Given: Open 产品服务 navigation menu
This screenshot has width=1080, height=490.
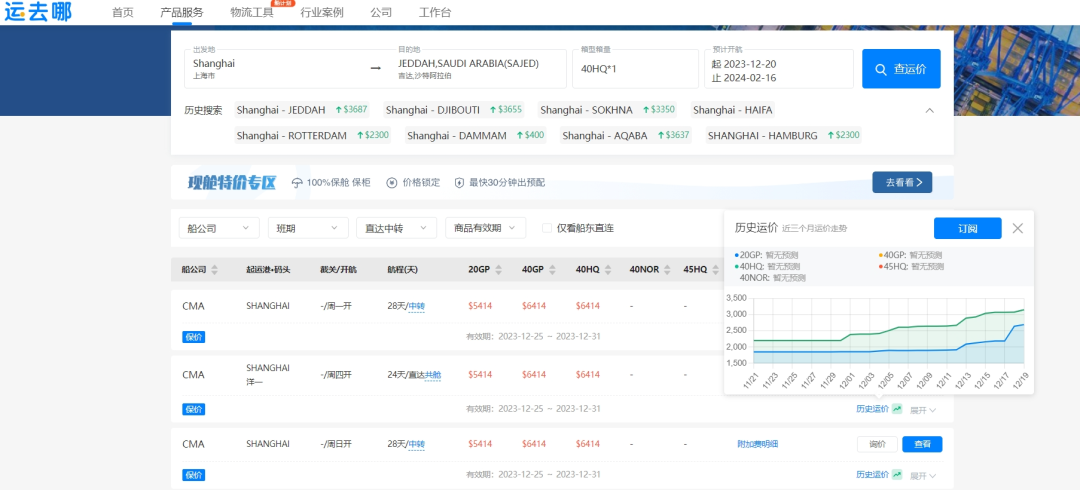Looking at the screenshot, I should pyautogui.click(x=182, y=12).
